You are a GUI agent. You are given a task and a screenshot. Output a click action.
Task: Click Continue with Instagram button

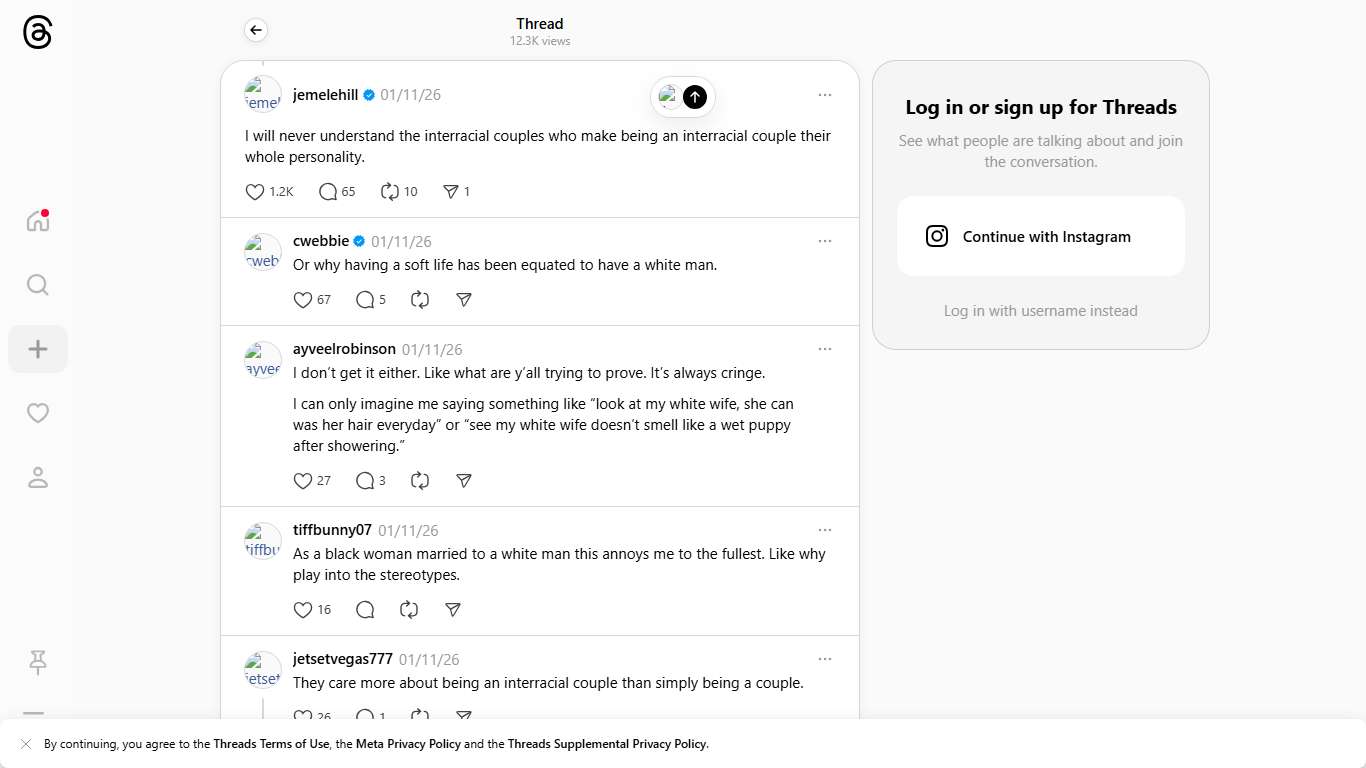pyautogui.click(x=1041, y=236)
